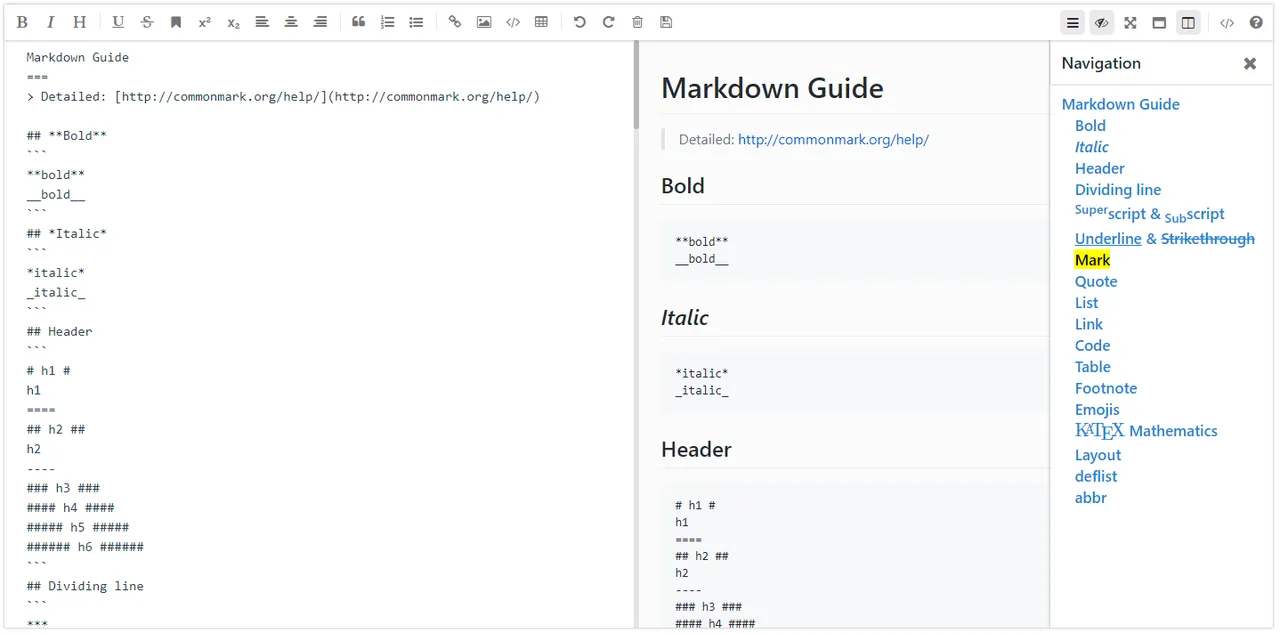This screenshot has width=1280, height=634.
Task: Redo the last undone edit
Action: pyautogui.click(x=608, y=22)
